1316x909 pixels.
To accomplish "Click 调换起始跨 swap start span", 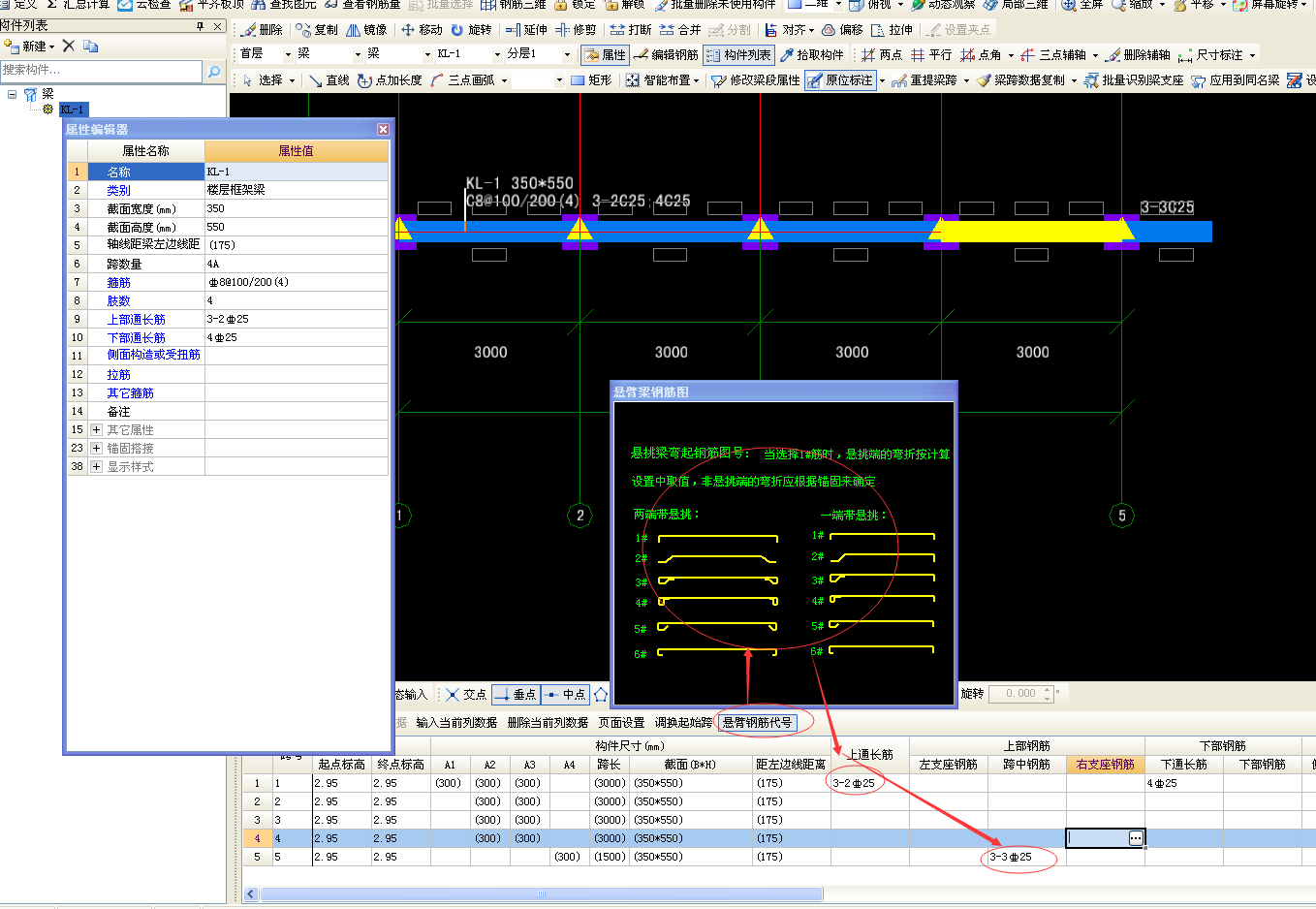I will coord(683,722).
